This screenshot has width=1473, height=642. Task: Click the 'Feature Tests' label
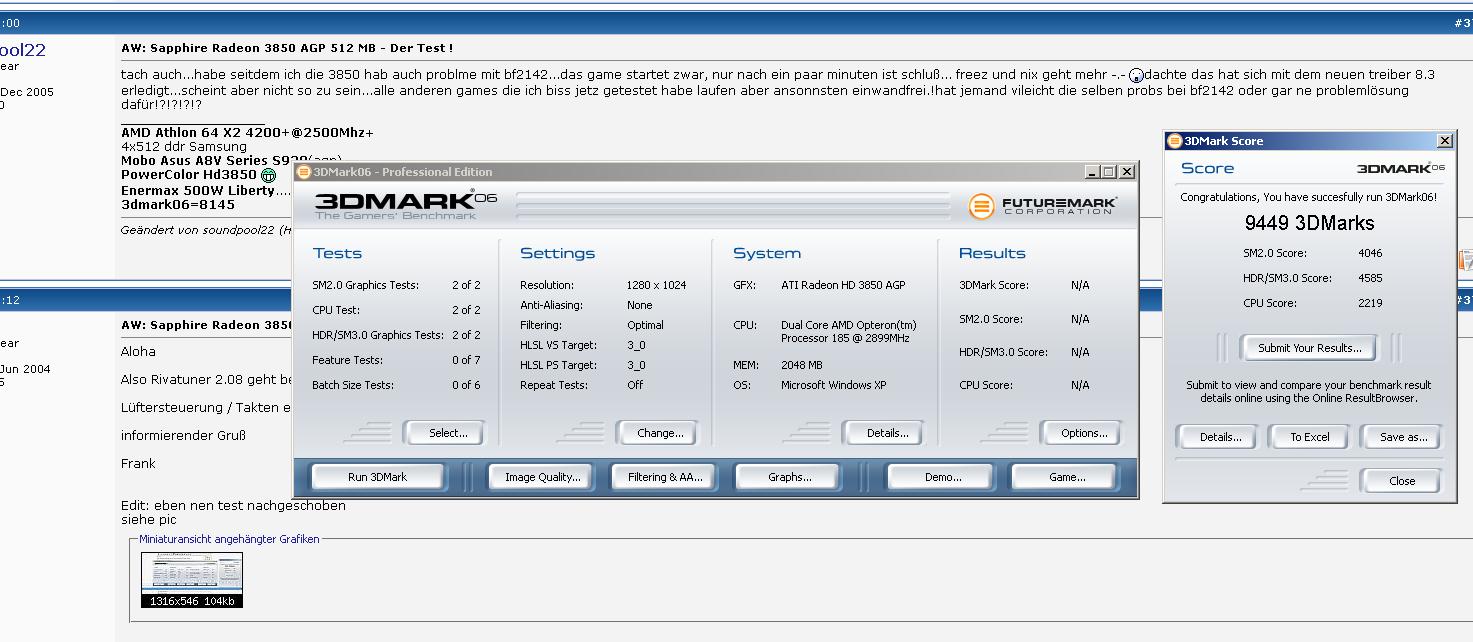point(349,360)
